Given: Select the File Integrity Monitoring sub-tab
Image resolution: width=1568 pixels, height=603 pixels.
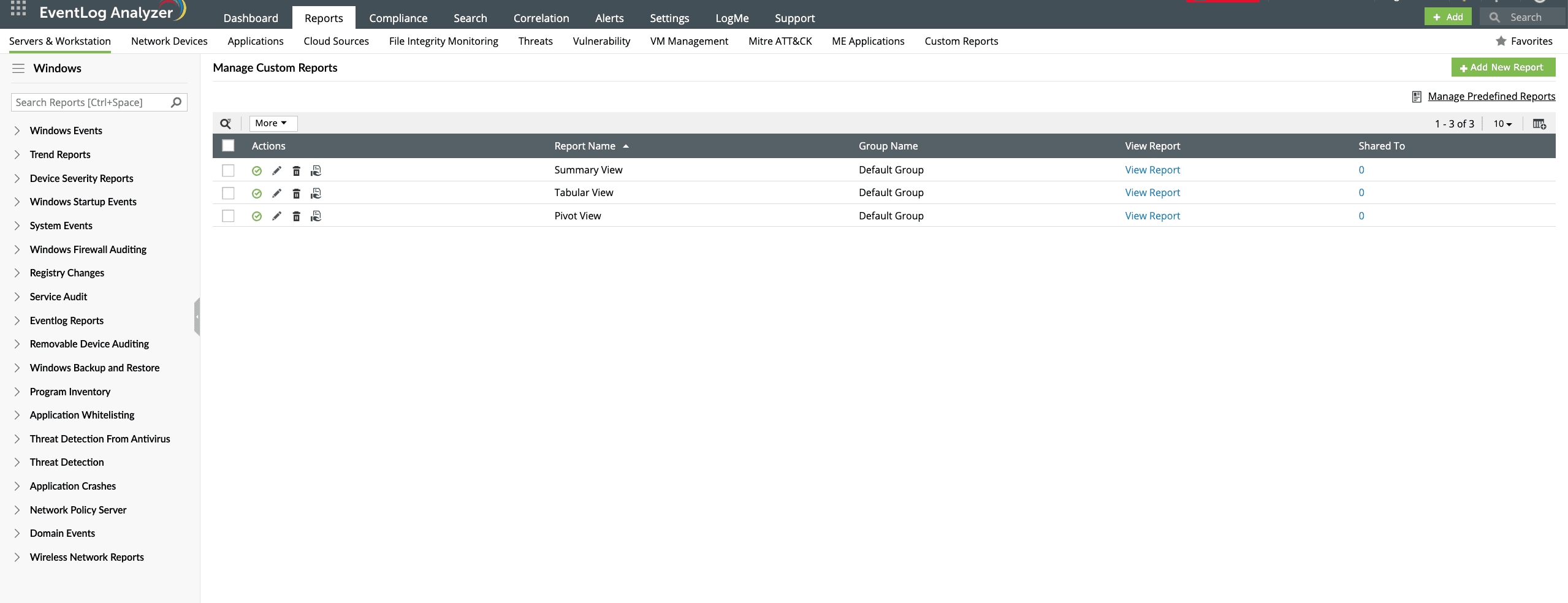Looking at the screenshot, I should coord(443,41).
